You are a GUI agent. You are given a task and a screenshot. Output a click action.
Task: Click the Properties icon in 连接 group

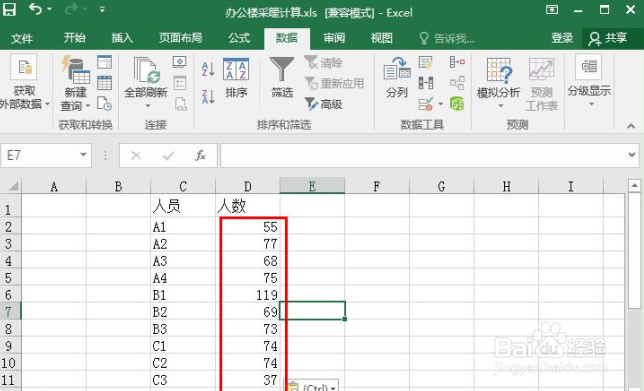(x=179, y=83)
